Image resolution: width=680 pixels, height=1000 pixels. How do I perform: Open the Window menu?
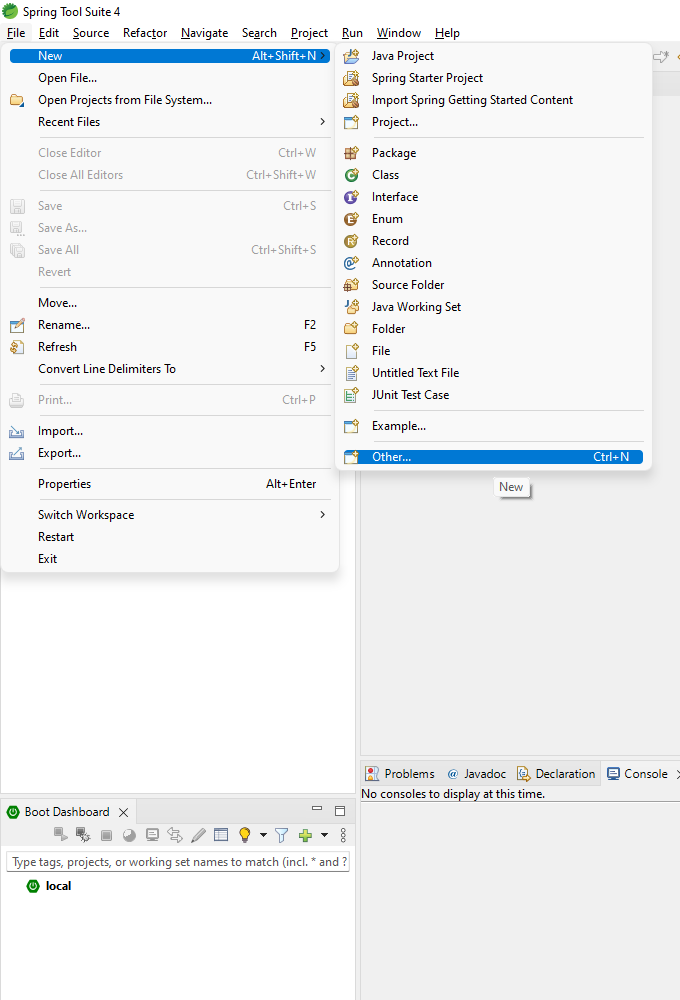point(399,33)
